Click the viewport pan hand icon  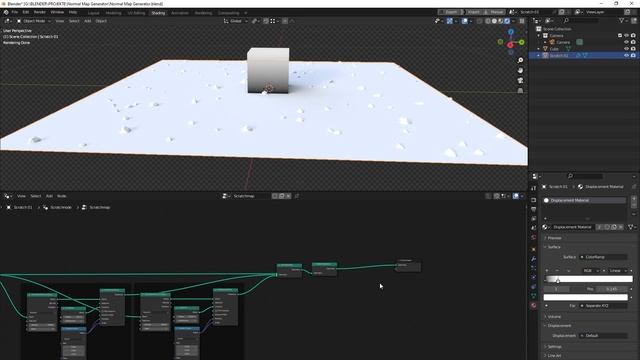(520, 71)
